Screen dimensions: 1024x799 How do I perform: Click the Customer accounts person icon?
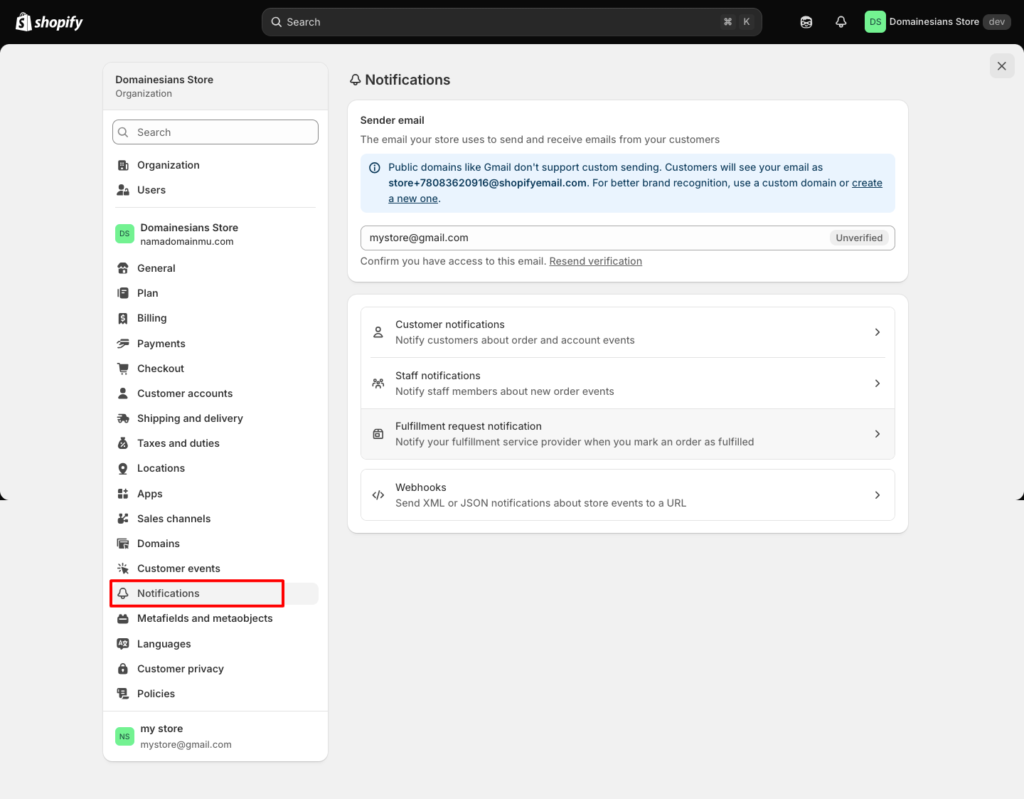click(x=123, y=393)
